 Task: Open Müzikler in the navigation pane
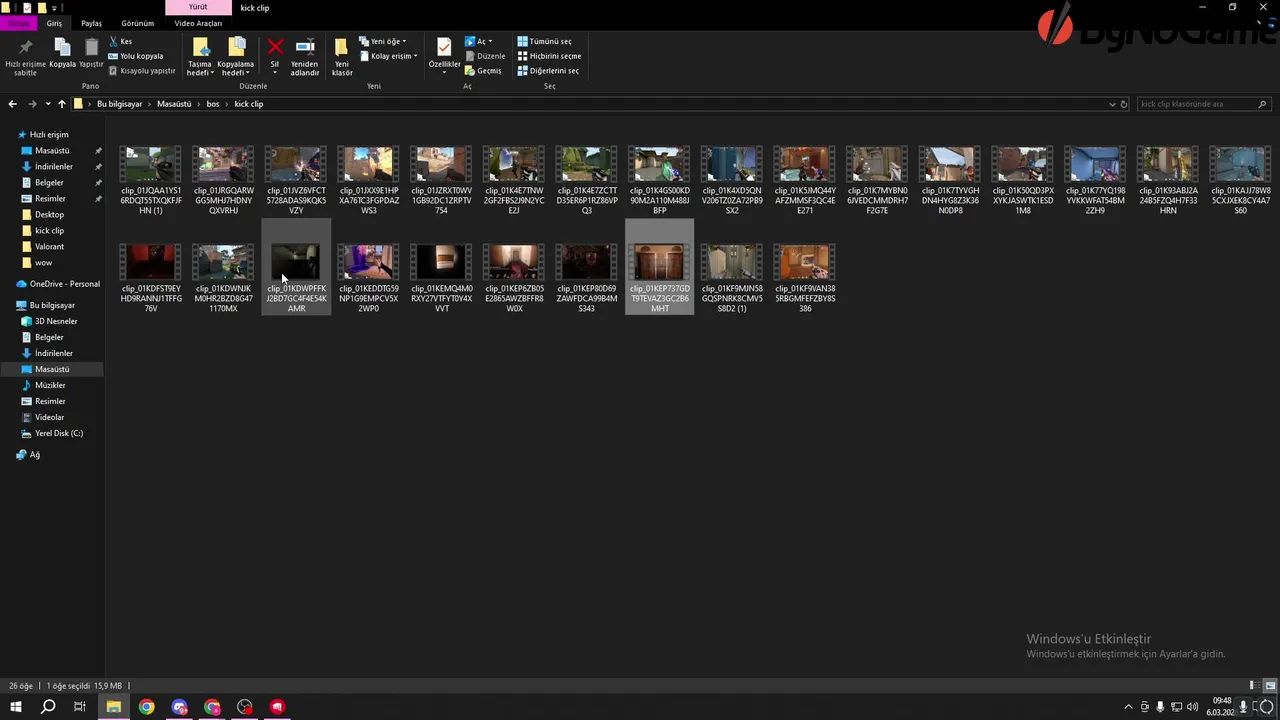pos(50,385)
